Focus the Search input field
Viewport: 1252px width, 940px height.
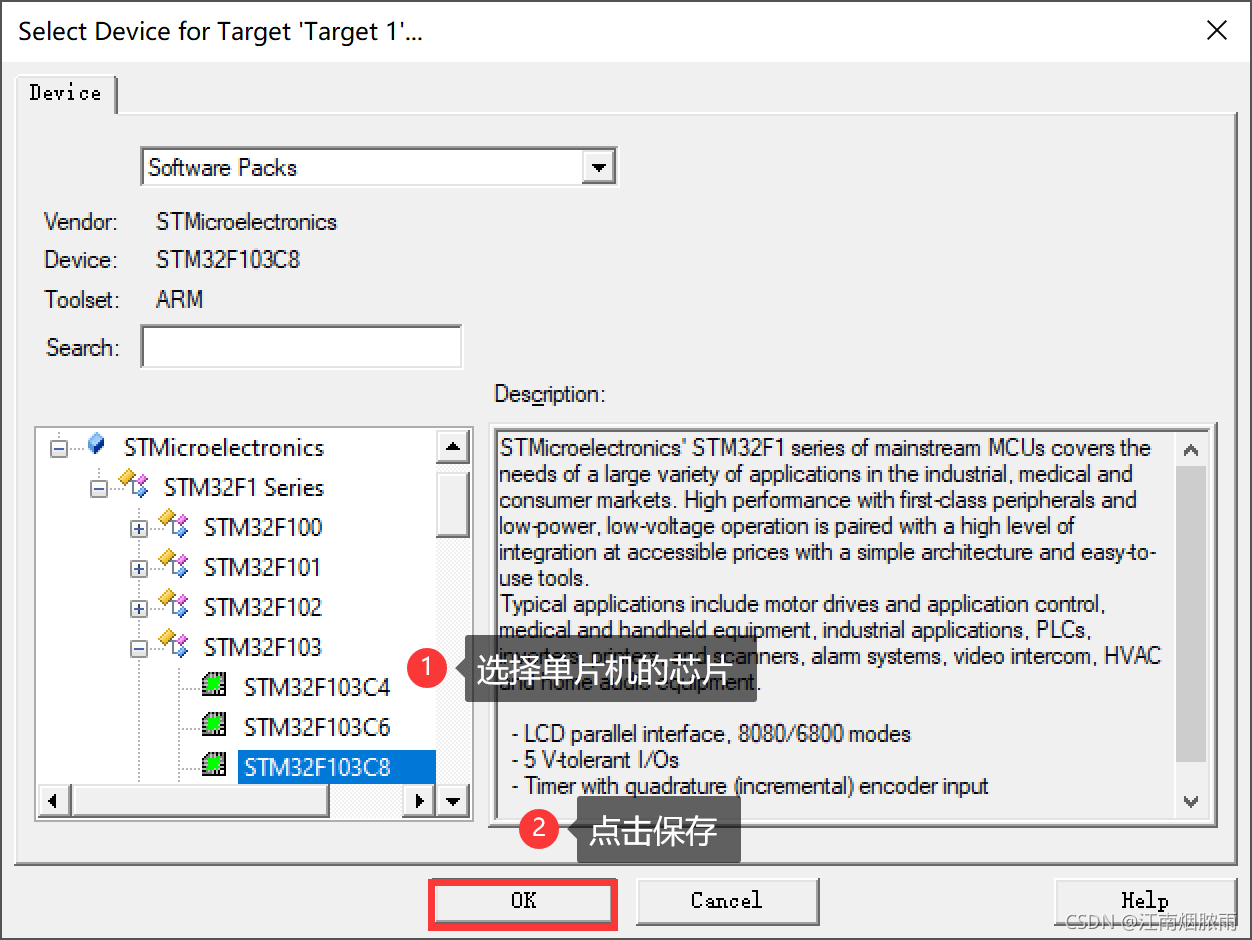point(301,348)
